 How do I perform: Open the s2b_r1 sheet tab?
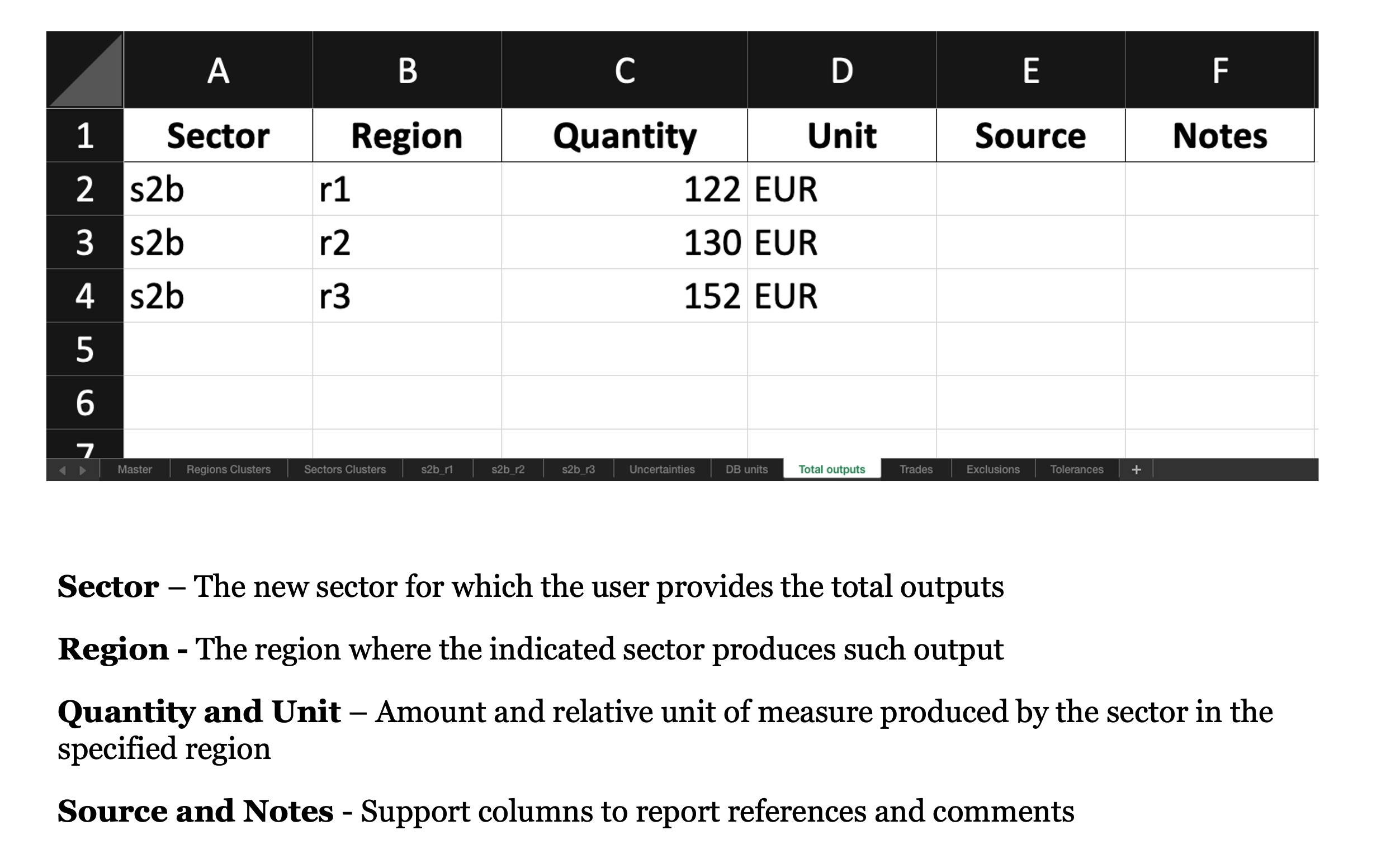coord(438,469)
